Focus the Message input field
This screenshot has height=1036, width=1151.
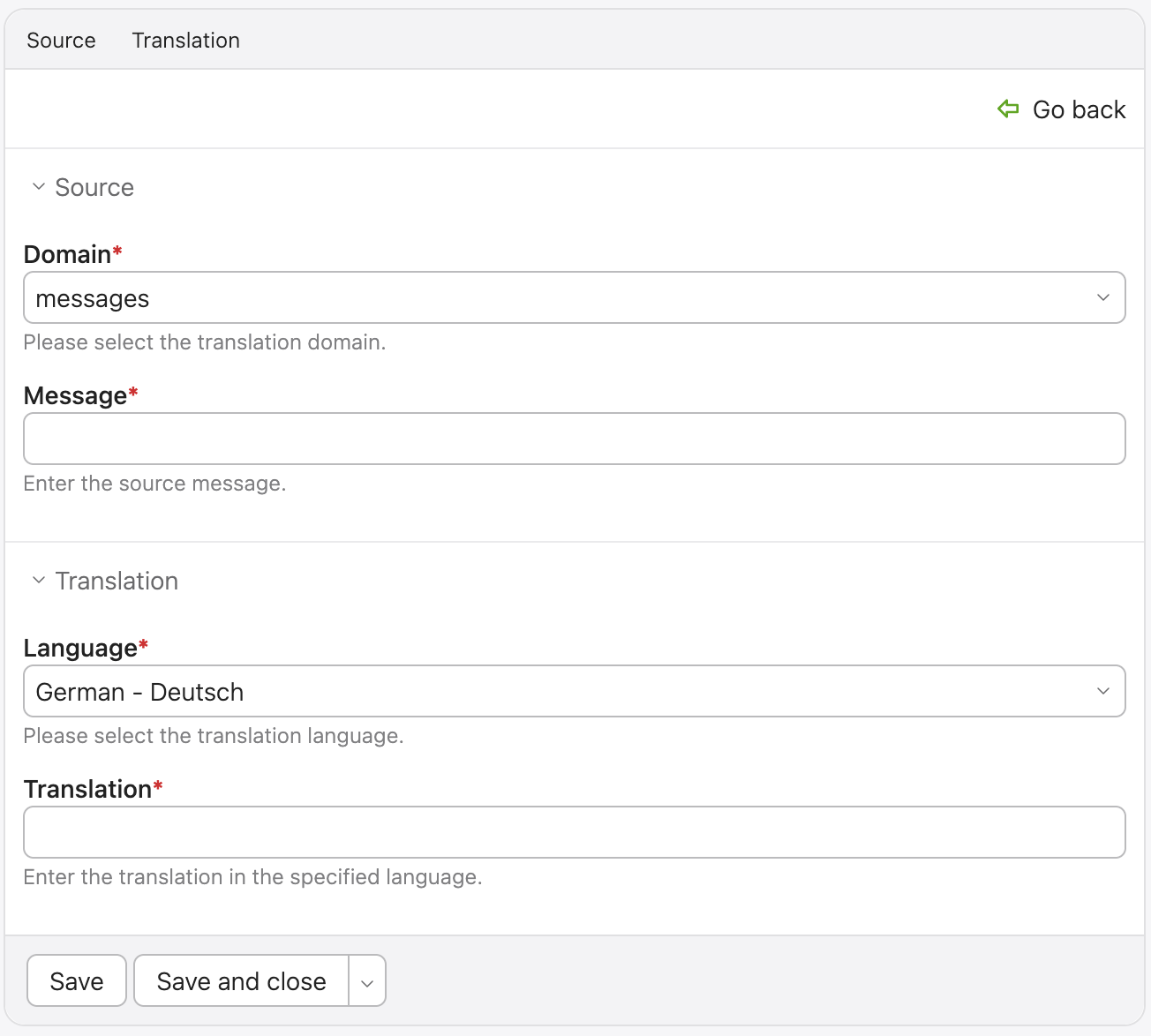click(x=574, y=439)
